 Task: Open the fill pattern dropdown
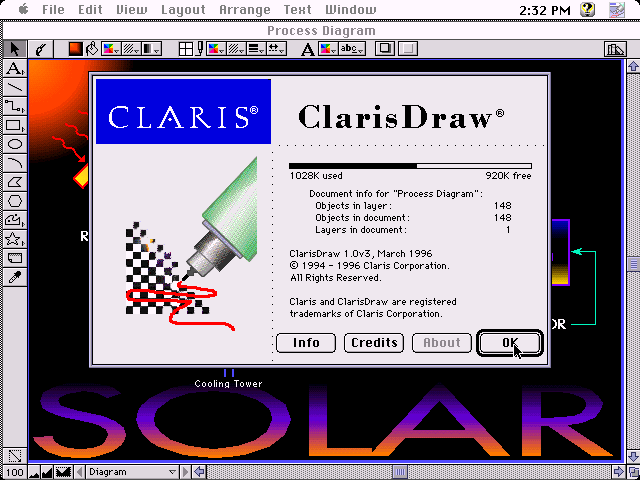[x=131, y=49]
